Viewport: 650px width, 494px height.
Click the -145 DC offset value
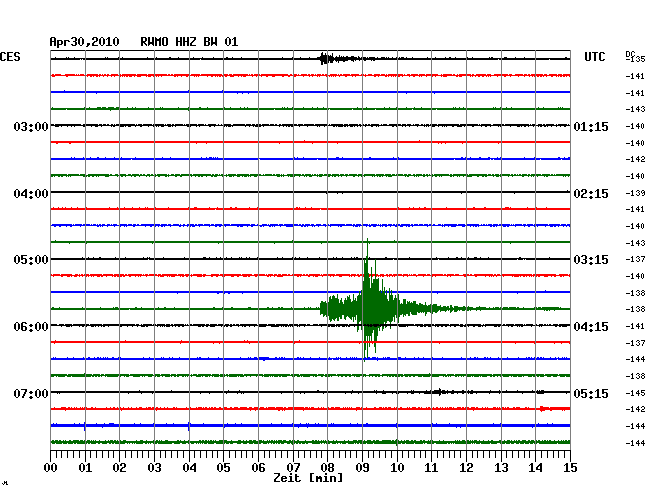pyautogui.click(x=635, y=393)
